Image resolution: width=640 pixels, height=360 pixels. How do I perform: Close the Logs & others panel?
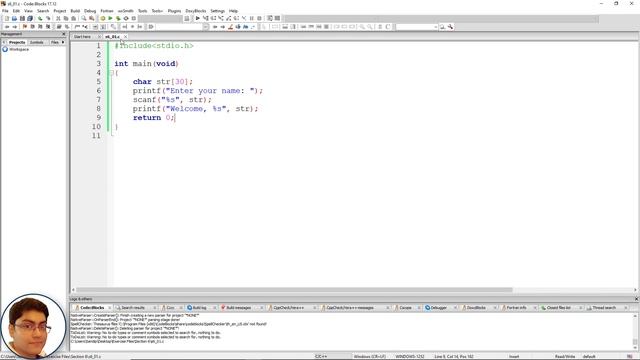coord(636,299)
